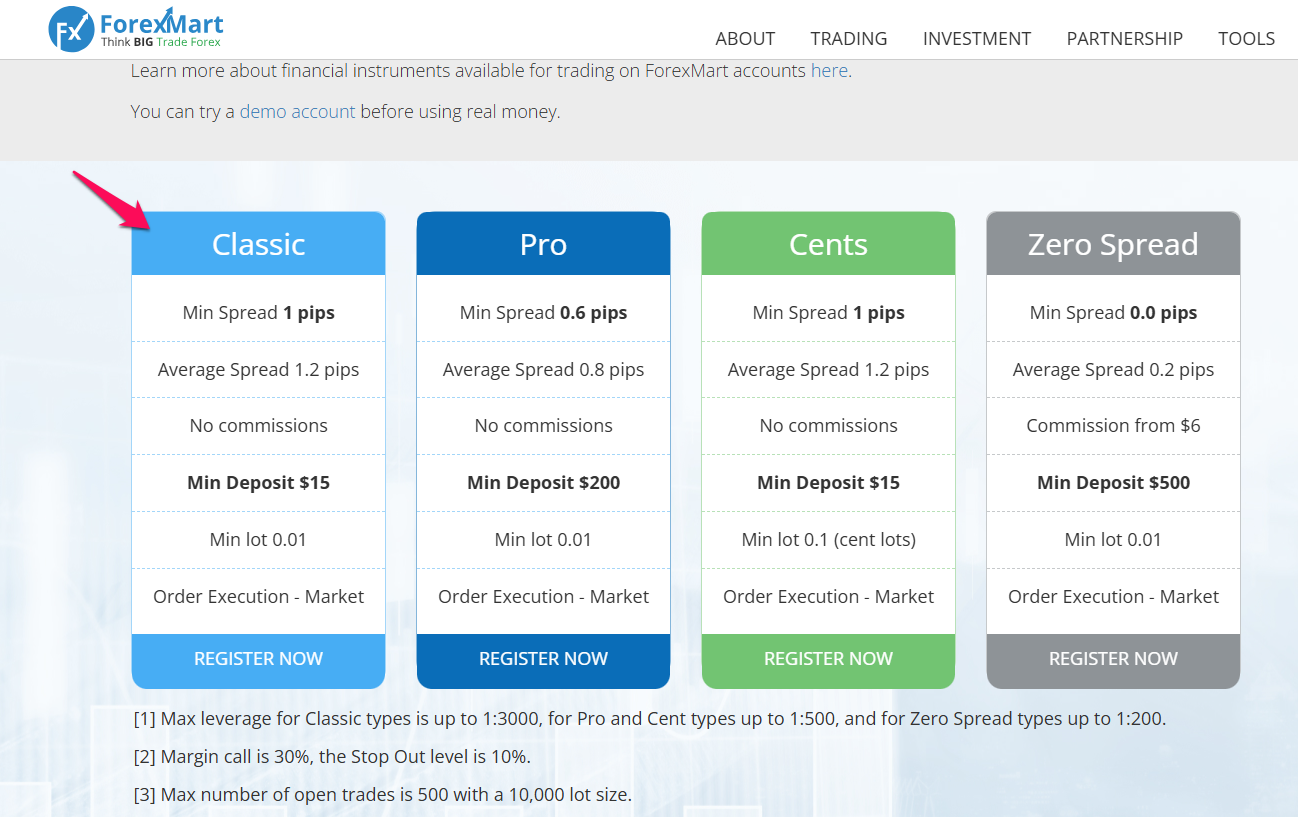Screen dimensions: 1298x817
Task: Click 'Min Deposit $500' text
Action: click(1113, 483)
